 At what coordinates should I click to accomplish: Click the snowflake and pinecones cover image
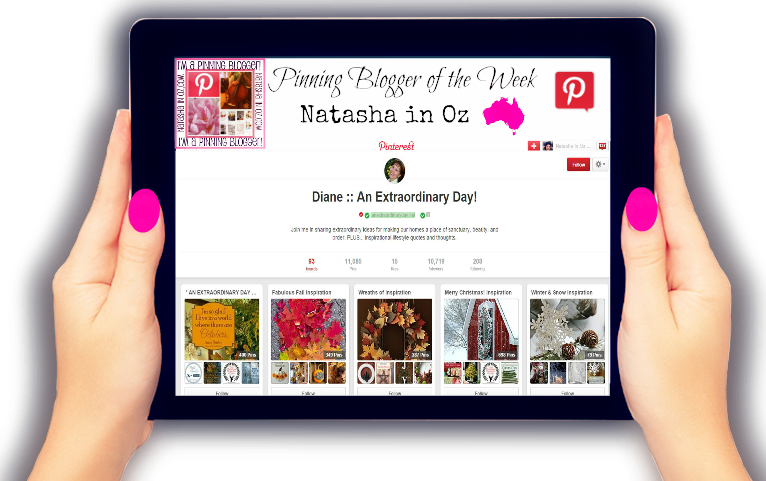(x=568, y=330)
